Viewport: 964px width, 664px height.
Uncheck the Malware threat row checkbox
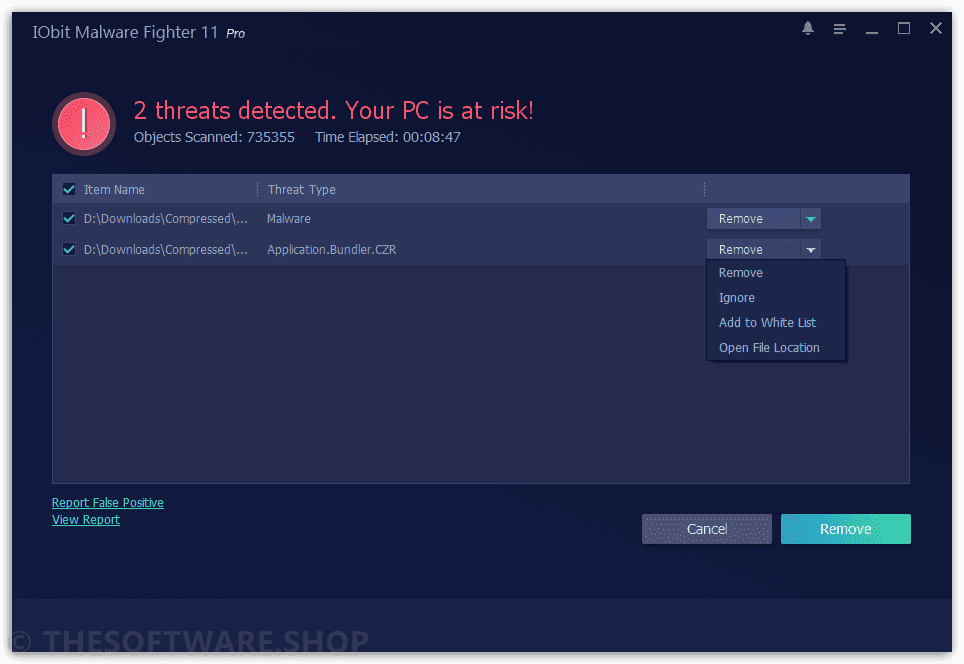tap(69, 219)
